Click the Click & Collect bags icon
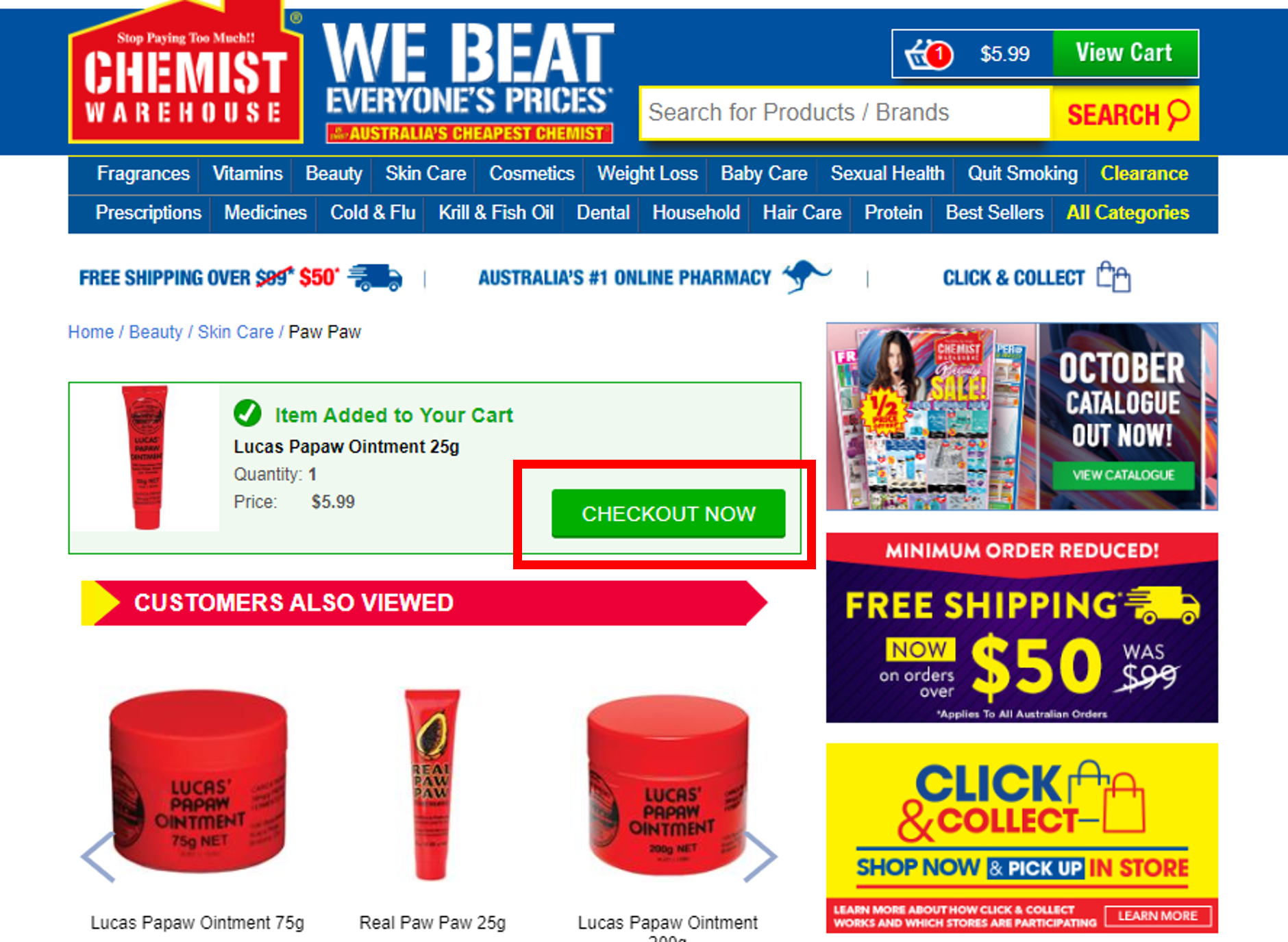The width and height of the screenshot is (1288, 942). (x=1113, y=276)
